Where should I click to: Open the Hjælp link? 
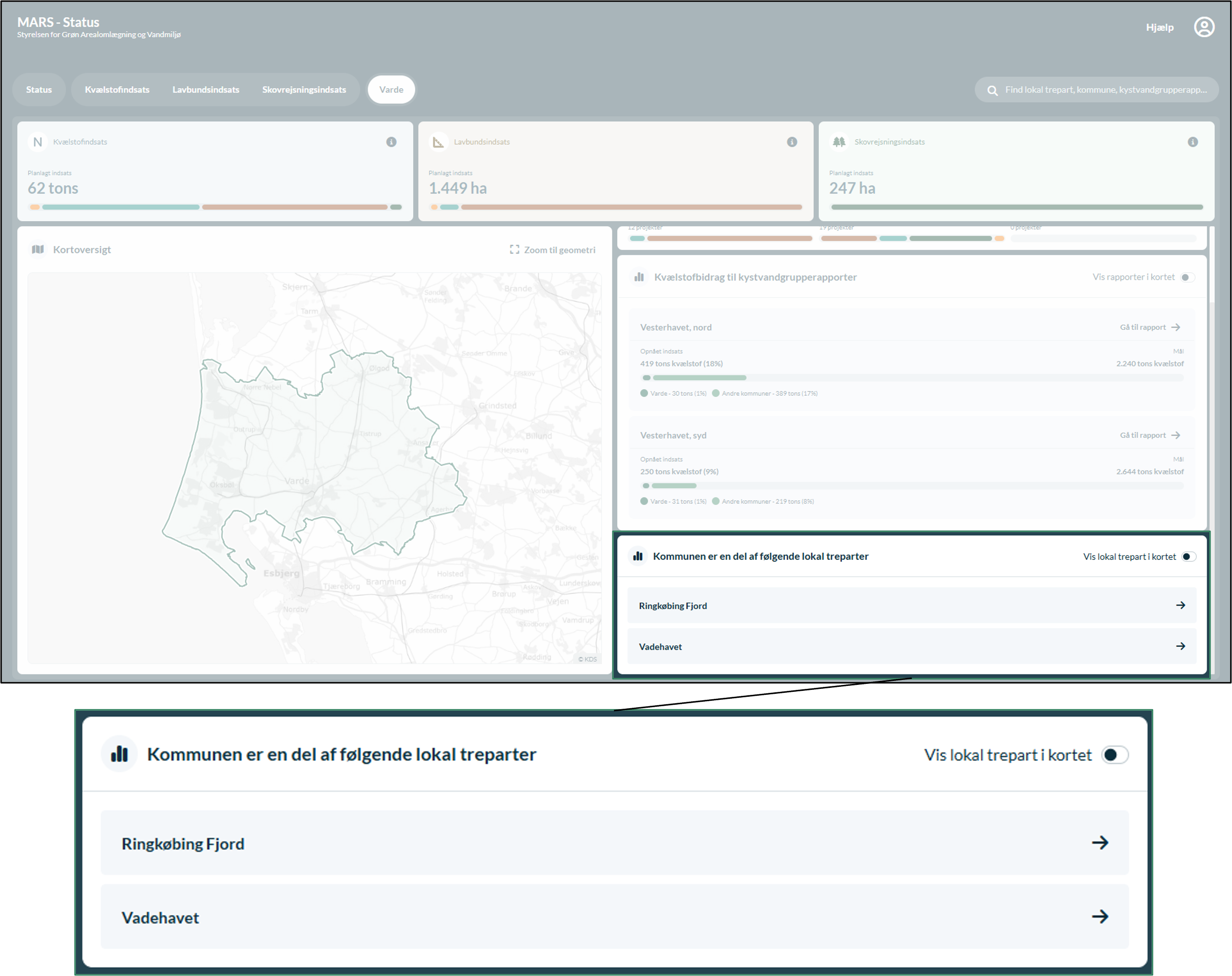coord(1160,27)
